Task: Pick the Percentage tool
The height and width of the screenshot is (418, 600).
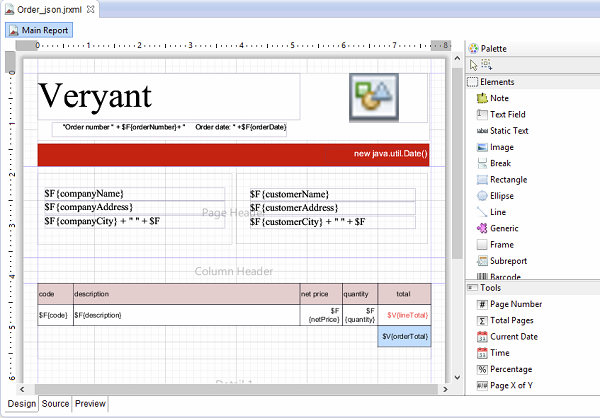Action: click(x=511, y=369)
